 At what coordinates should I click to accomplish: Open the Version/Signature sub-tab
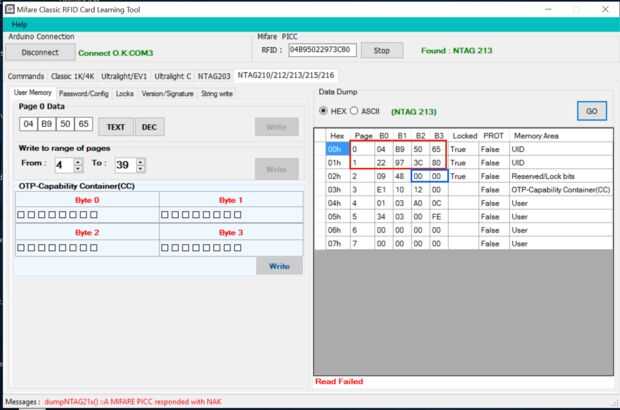[167, 94]
